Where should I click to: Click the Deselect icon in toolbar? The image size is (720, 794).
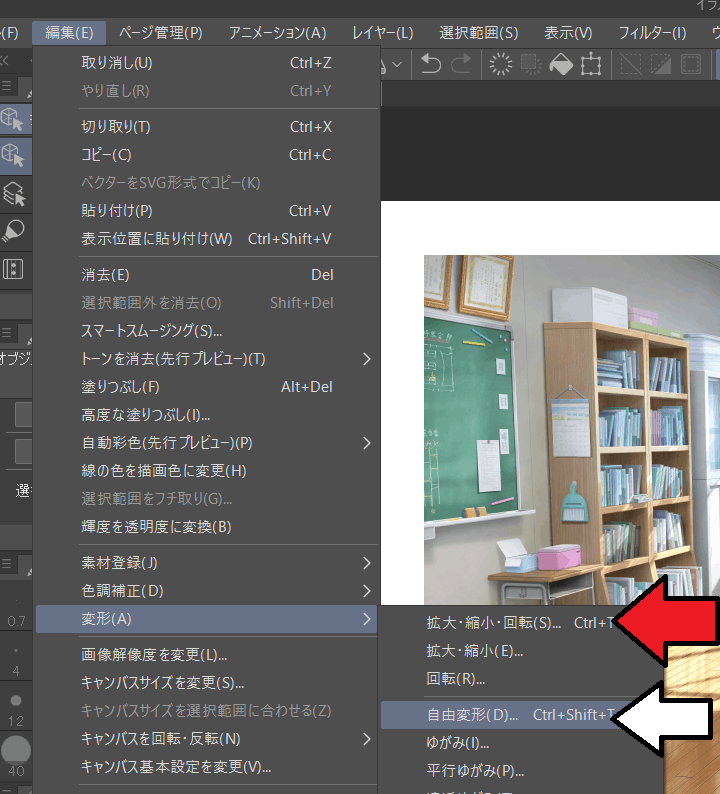pyautogui.click(x=631, y=64)
